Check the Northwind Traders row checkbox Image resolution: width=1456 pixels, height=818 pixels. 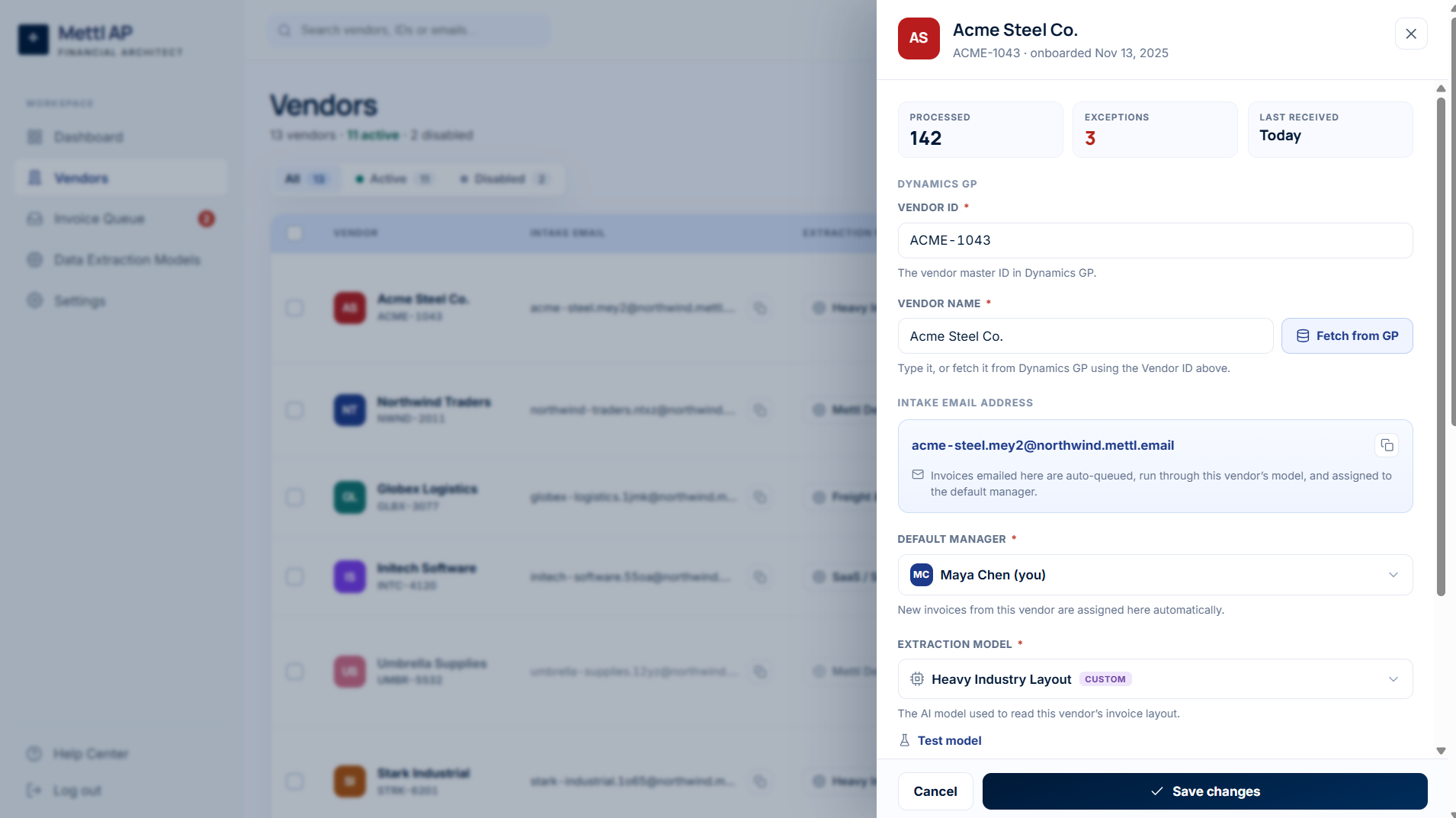click(x=294, y=410)
